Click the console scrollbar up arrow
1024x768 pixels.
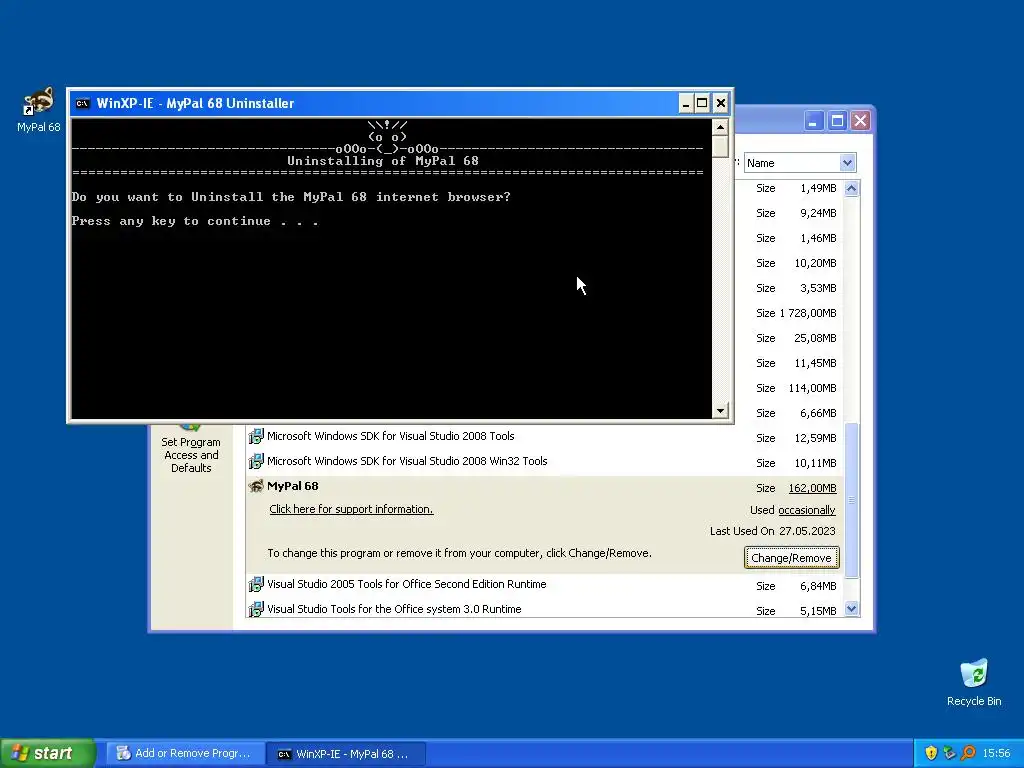pos(720,127)
